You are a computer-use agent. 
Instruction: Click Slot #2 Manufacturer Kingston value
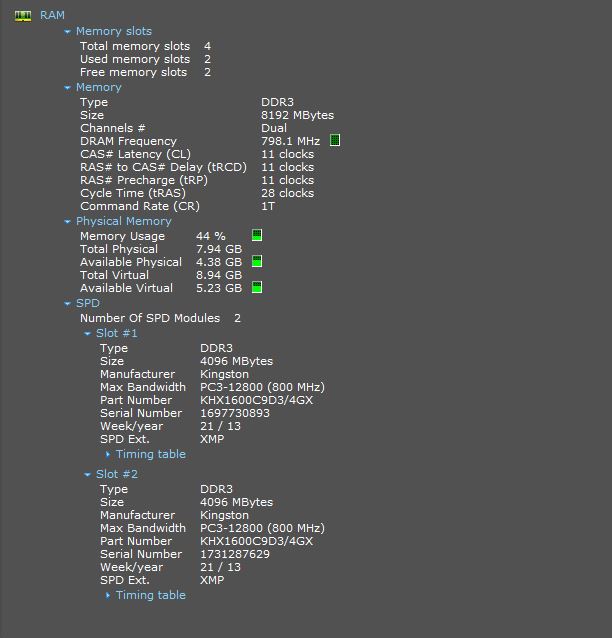tap(224, 516)
